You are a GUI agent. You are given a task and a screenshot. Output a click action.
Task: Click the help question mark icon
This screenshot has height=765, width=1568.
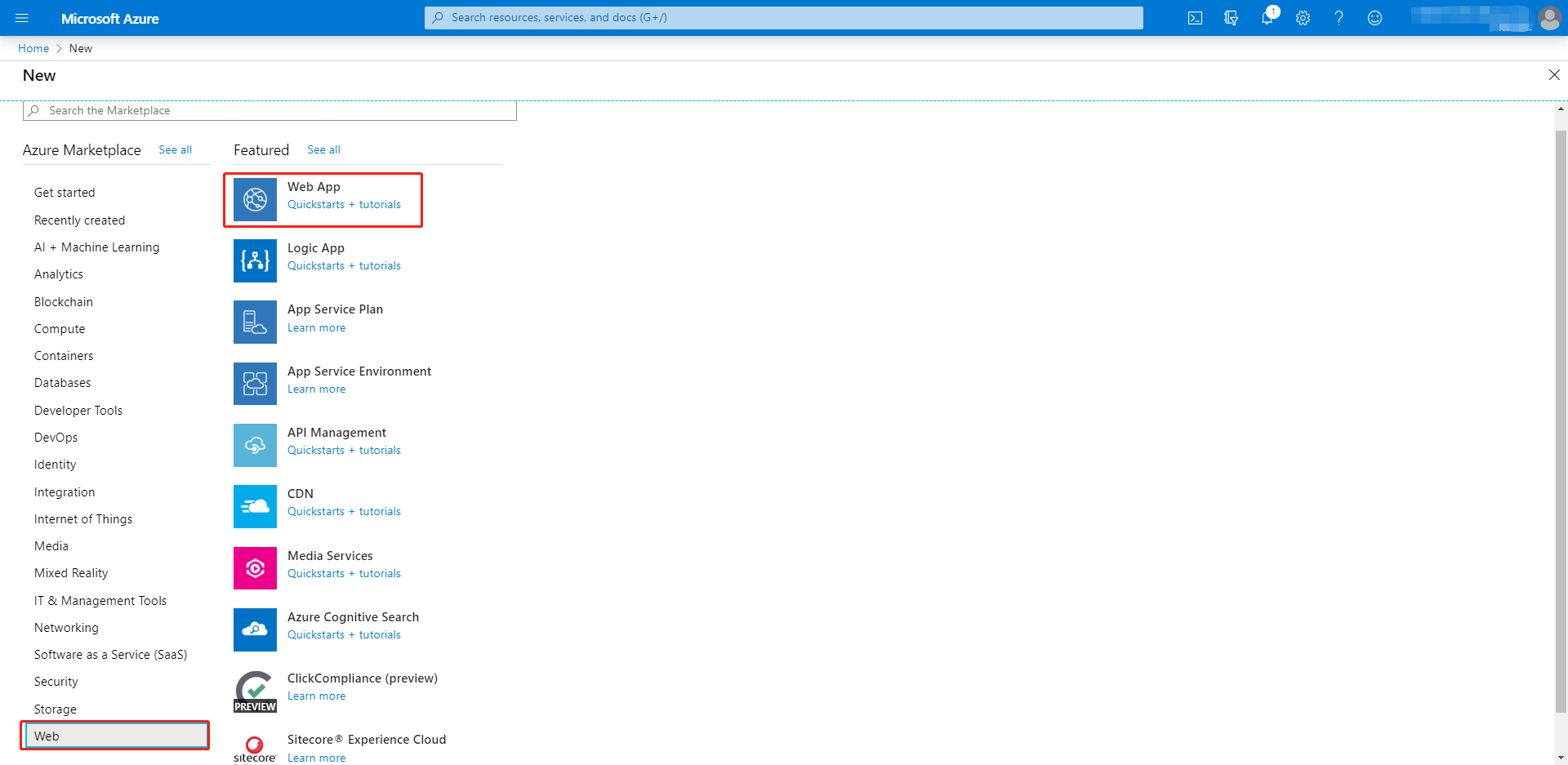[x=1339, y=18]
